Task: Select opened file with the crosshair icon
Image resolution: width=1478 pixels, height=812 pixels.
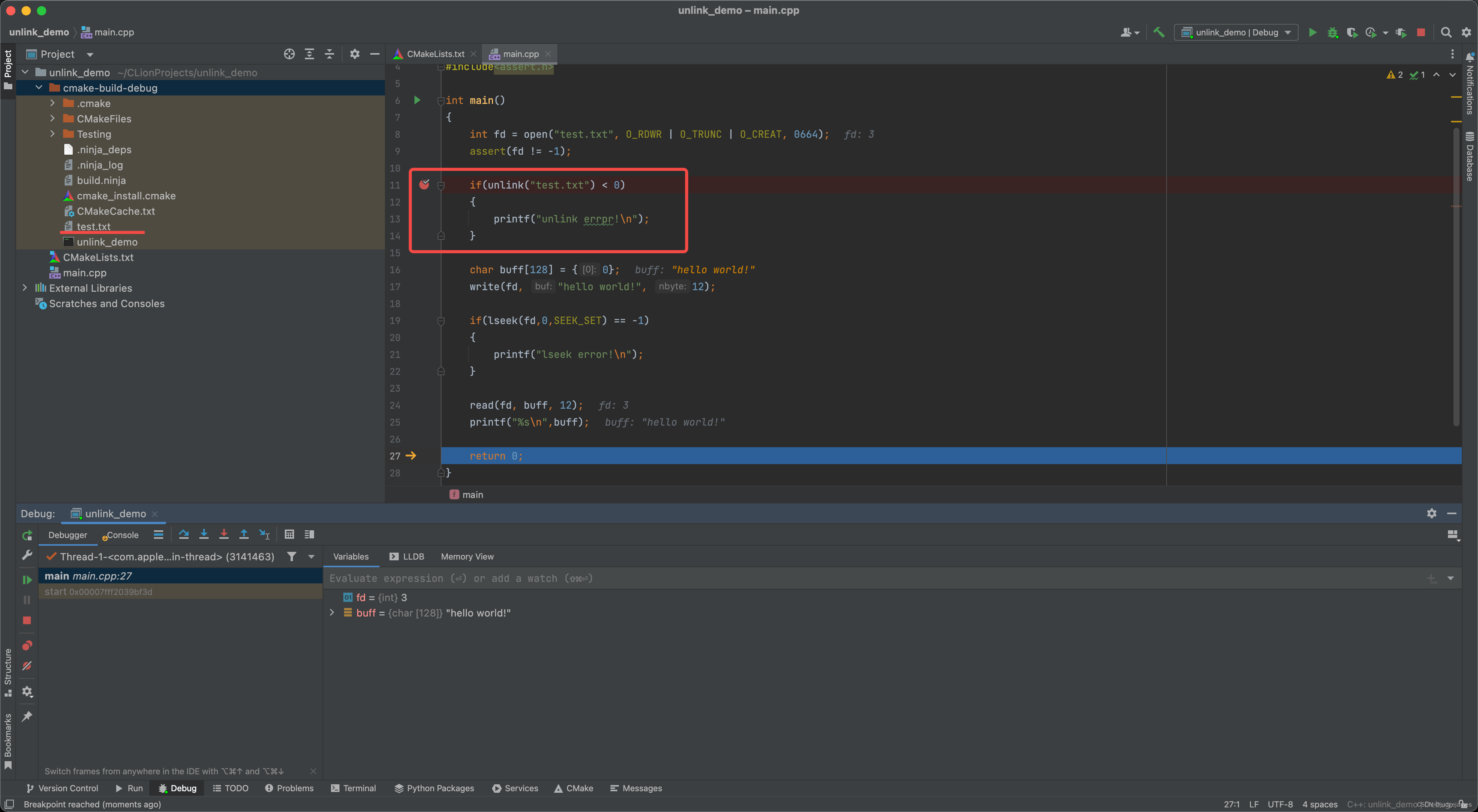Action: point(289,54)
